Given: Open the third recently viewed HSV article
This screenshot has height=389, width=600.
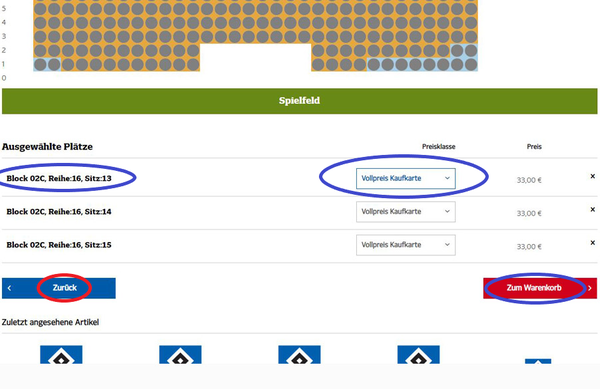Looking at the screenshot, I should 299,355.
